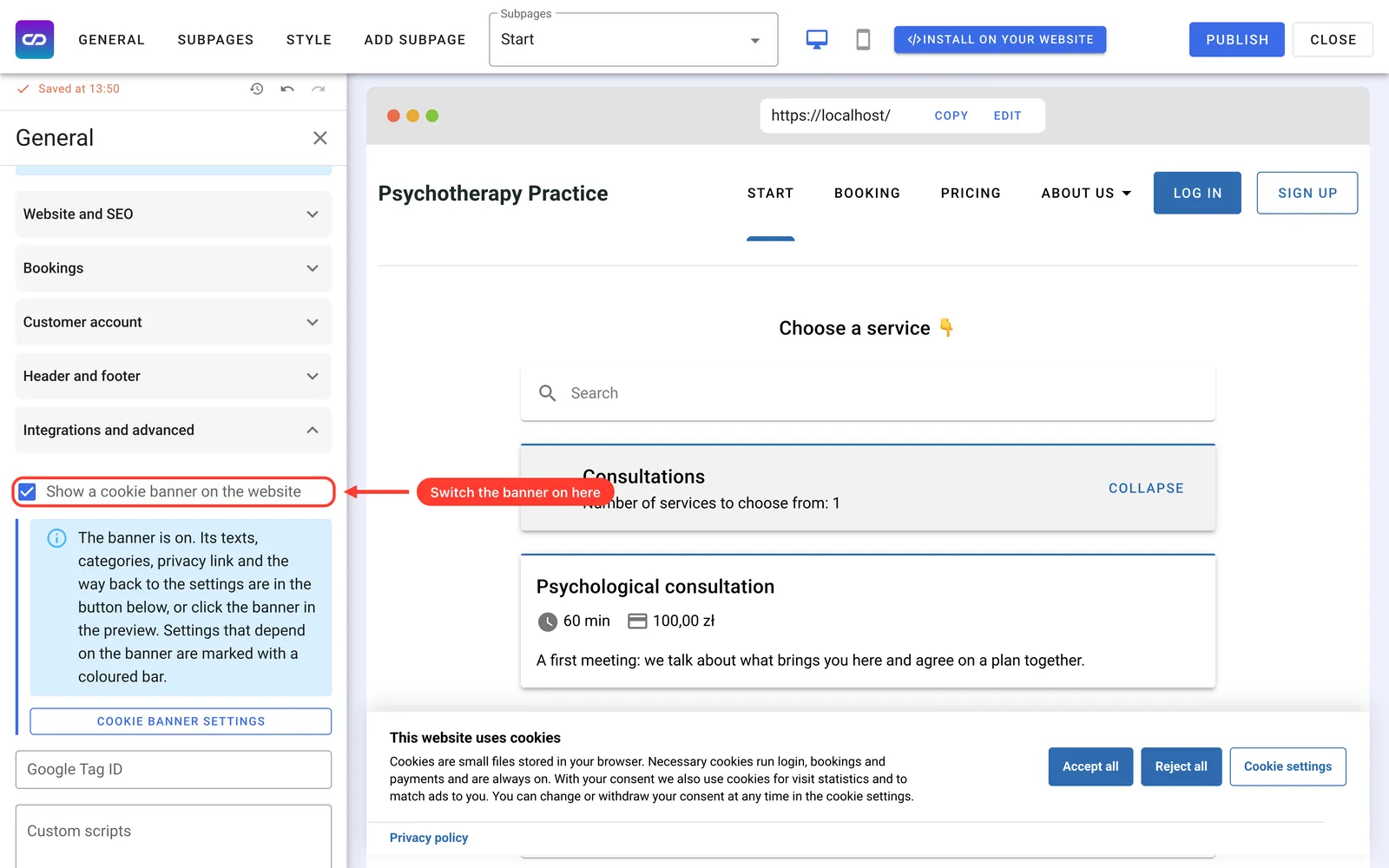Open the Subpages dropdown
This screenshot has width=1389, height=868.
(x=634, y=40)
